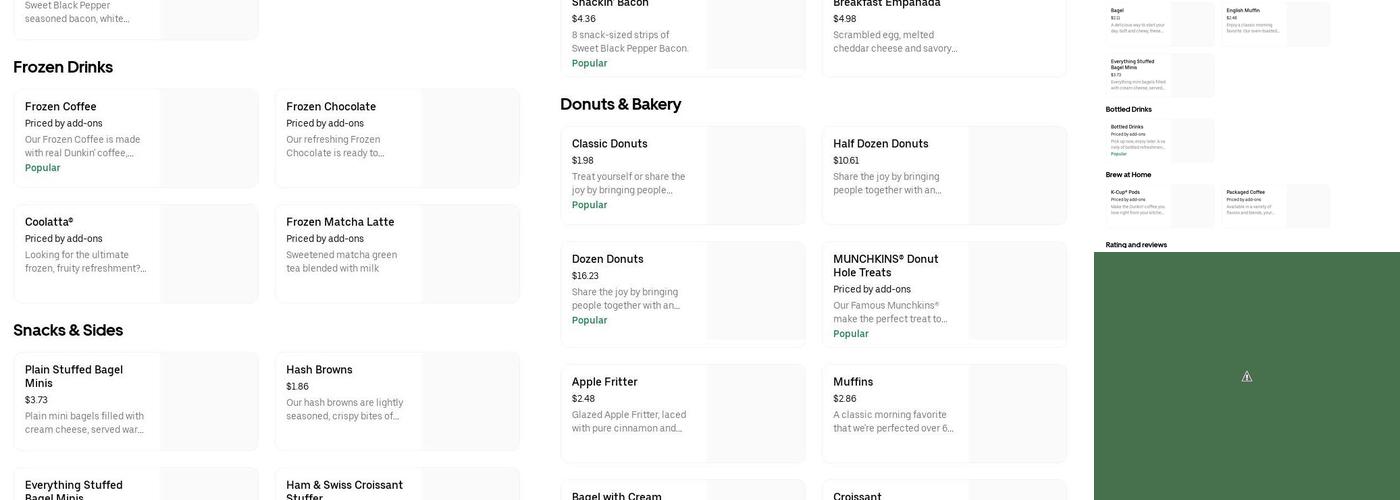Open the small Bottled Drinks item card
The image size is (1400, 500).
(1136, 140)
